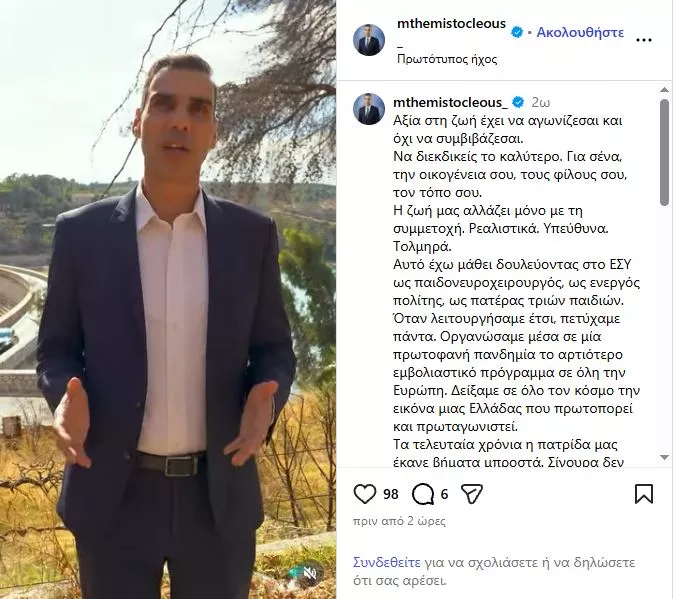Click the 6 comments count
673x599 pixels.
[444, 494]
